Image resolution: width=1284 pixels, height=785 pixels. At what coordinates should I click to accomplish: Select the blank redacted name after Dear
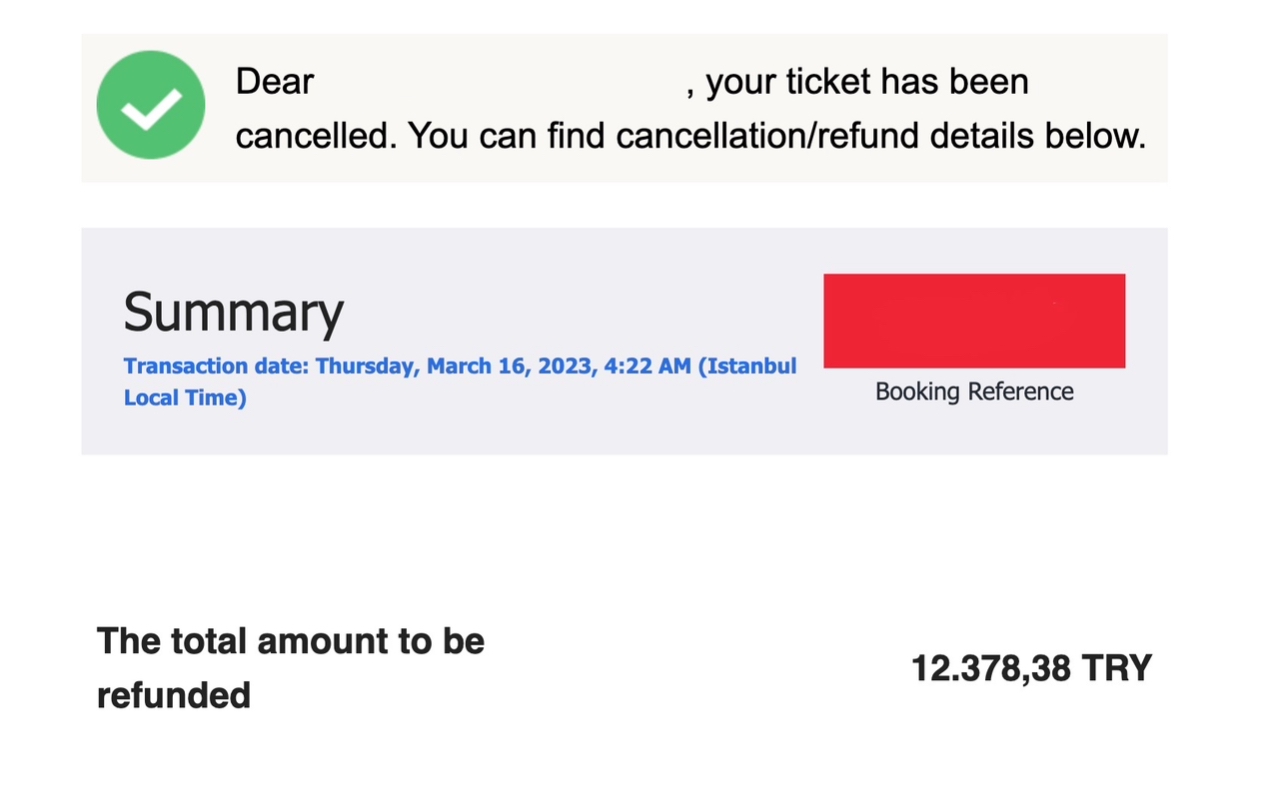(x=500, y=81)
